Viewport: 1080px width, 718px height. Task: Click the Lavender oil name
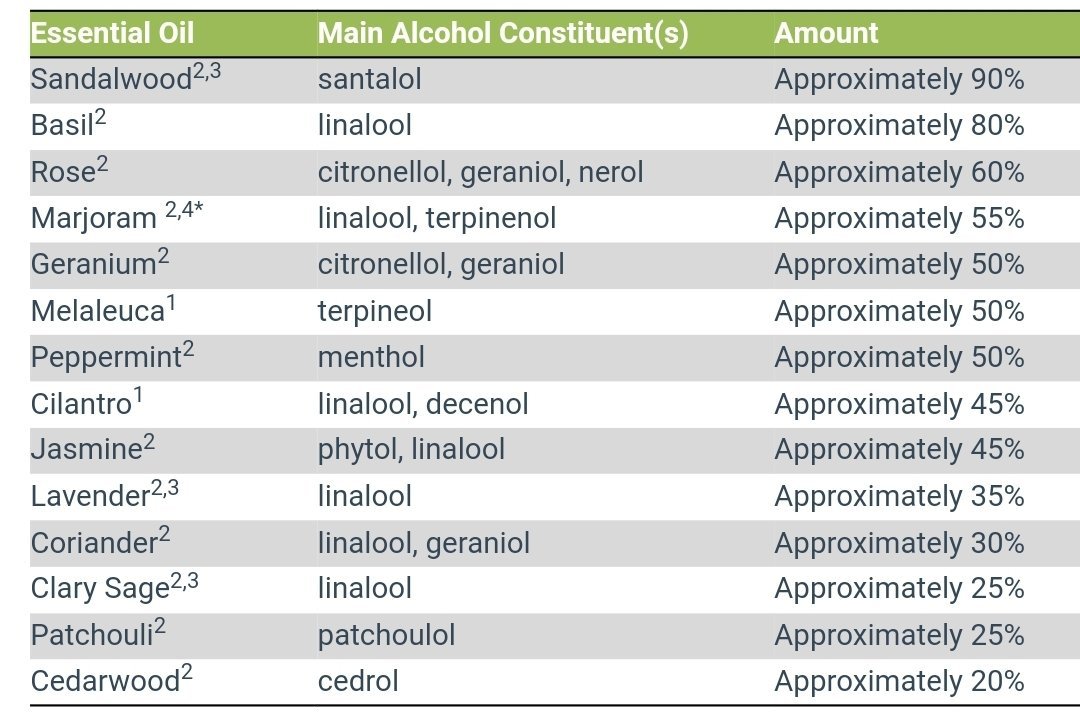(91, 496)
